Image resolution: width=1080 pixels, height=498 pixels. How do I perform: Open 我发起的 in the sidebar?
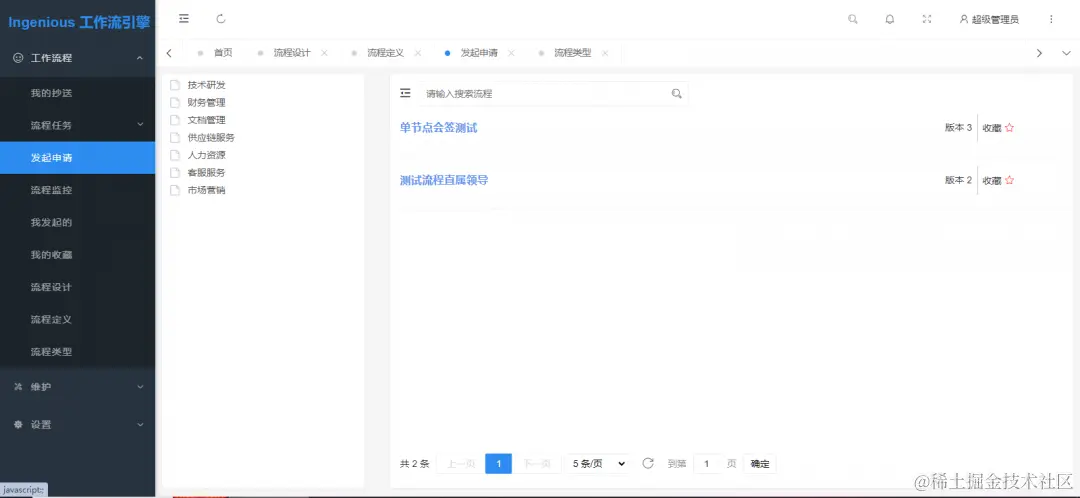pos(77,222)
